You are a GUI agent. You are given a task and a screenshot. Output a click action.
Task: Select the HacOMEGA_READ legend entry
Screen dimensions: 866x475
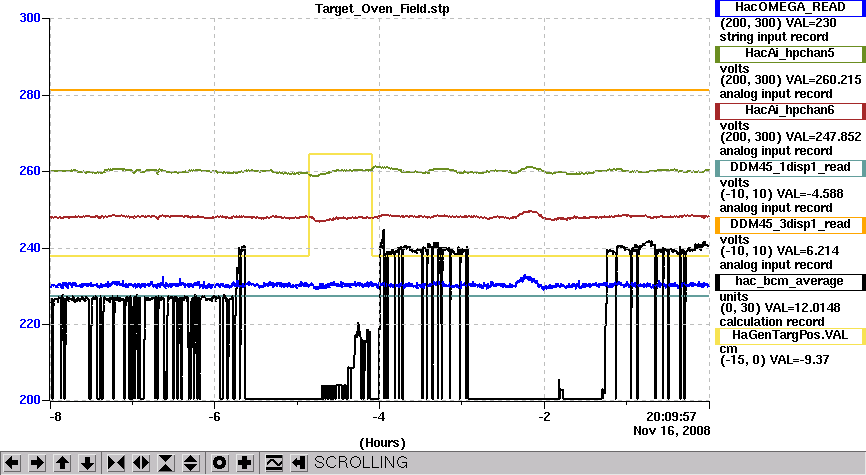790,8
